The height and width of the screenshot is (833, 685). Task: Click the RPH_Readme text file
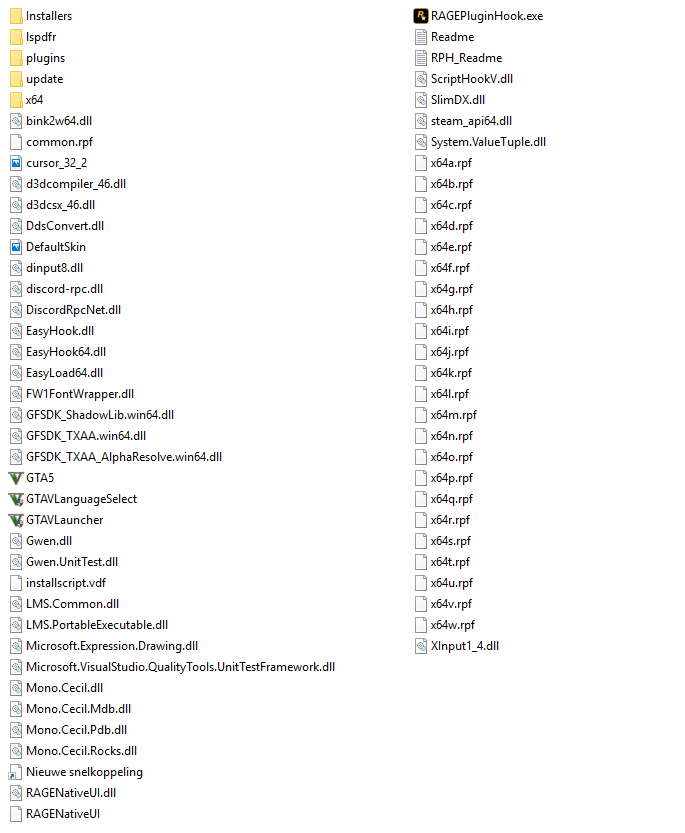pos(459,58)
